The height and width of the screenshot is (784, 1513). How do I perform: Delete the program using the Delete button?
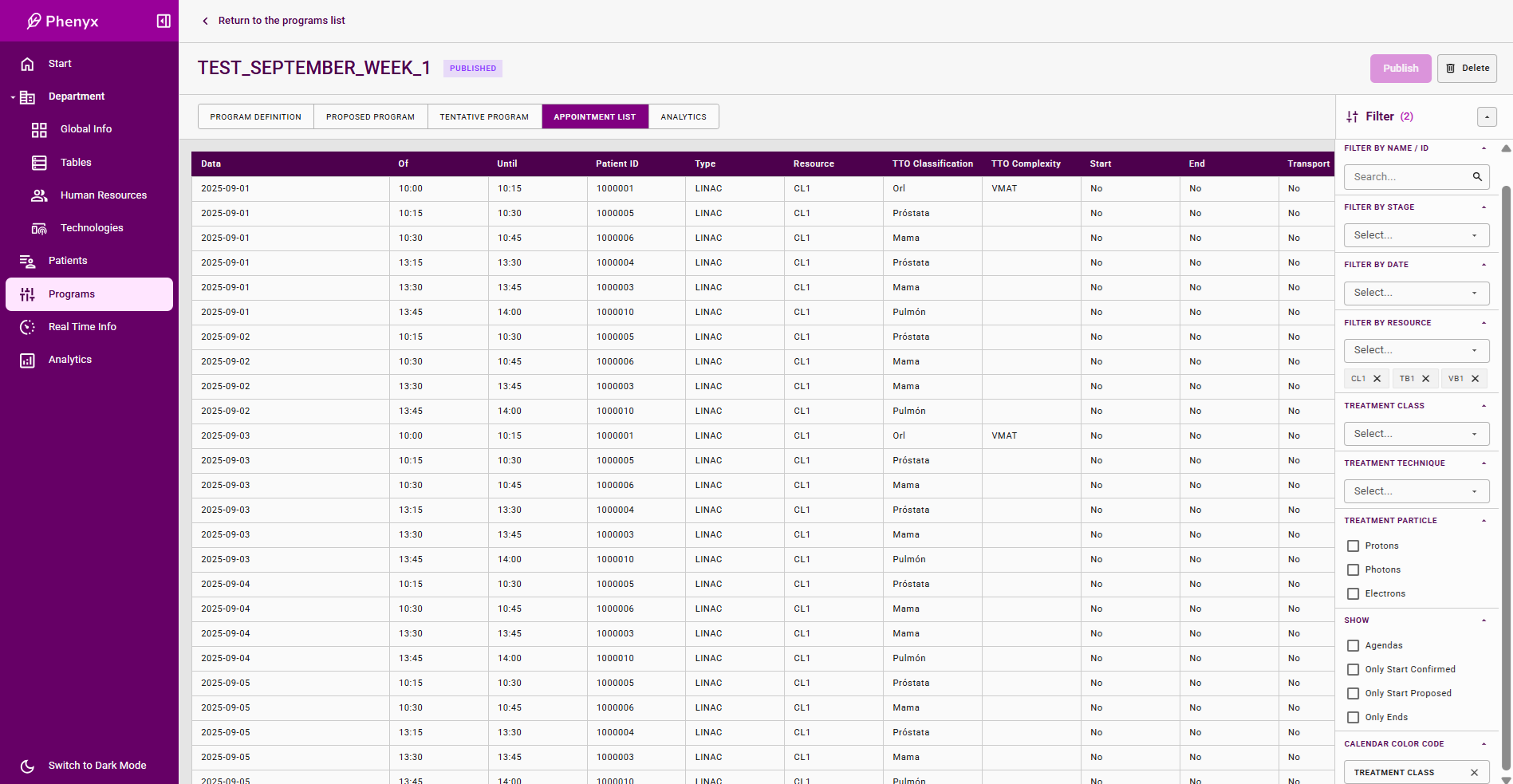1467,69
